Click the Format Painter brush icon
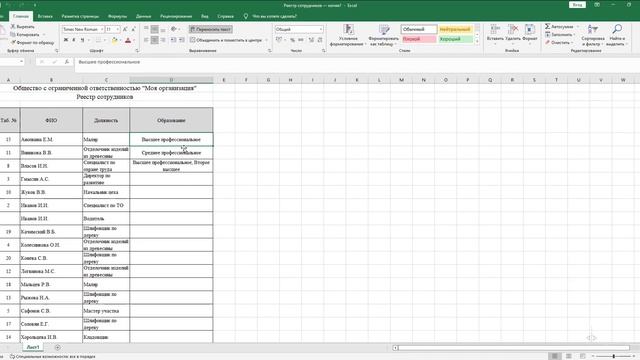The image size is (640, 360). coord(13,42)
